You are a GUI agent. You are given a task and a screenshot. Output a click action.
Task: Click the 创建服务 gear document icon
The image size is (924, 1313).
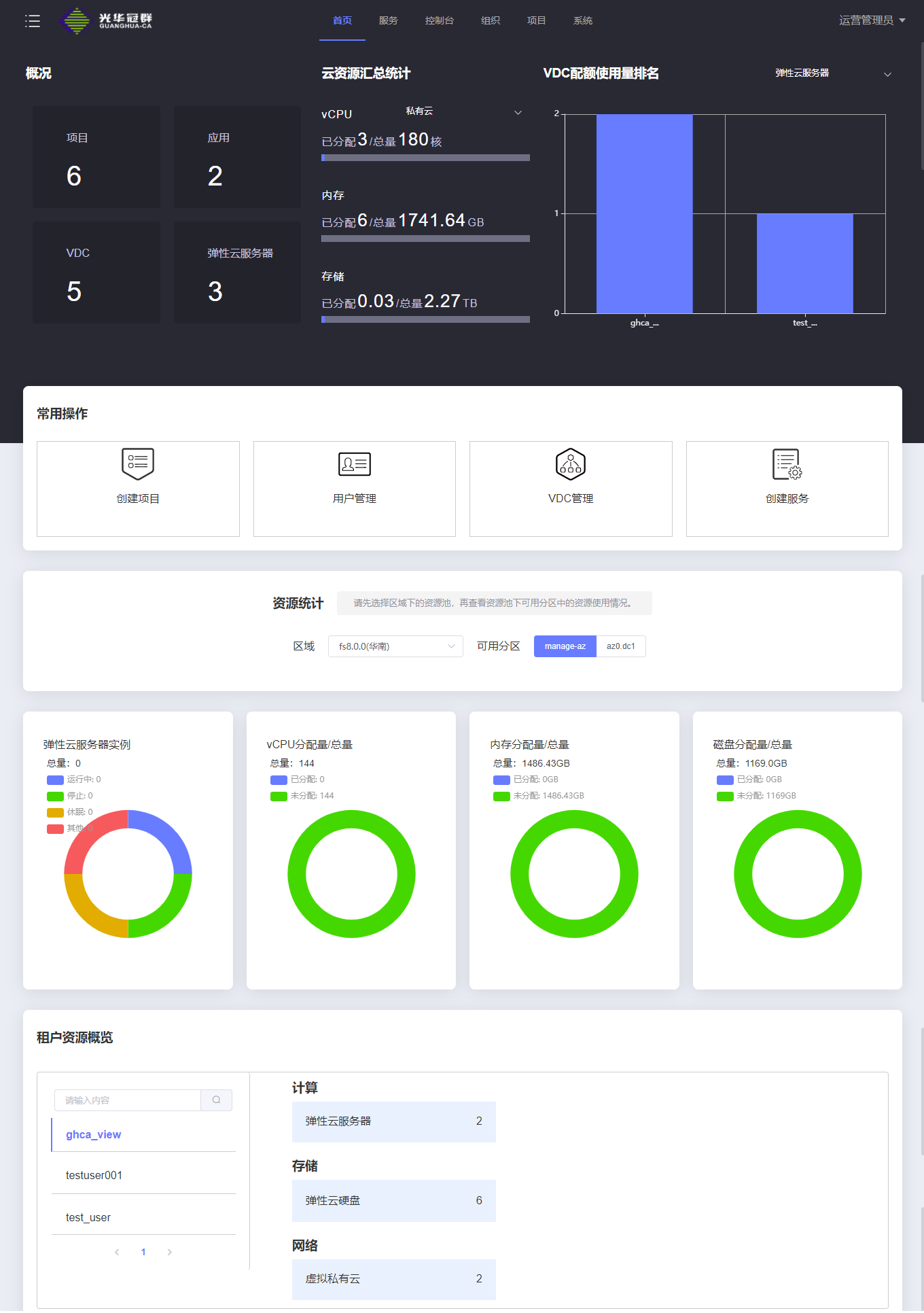[x=787, y=464]
